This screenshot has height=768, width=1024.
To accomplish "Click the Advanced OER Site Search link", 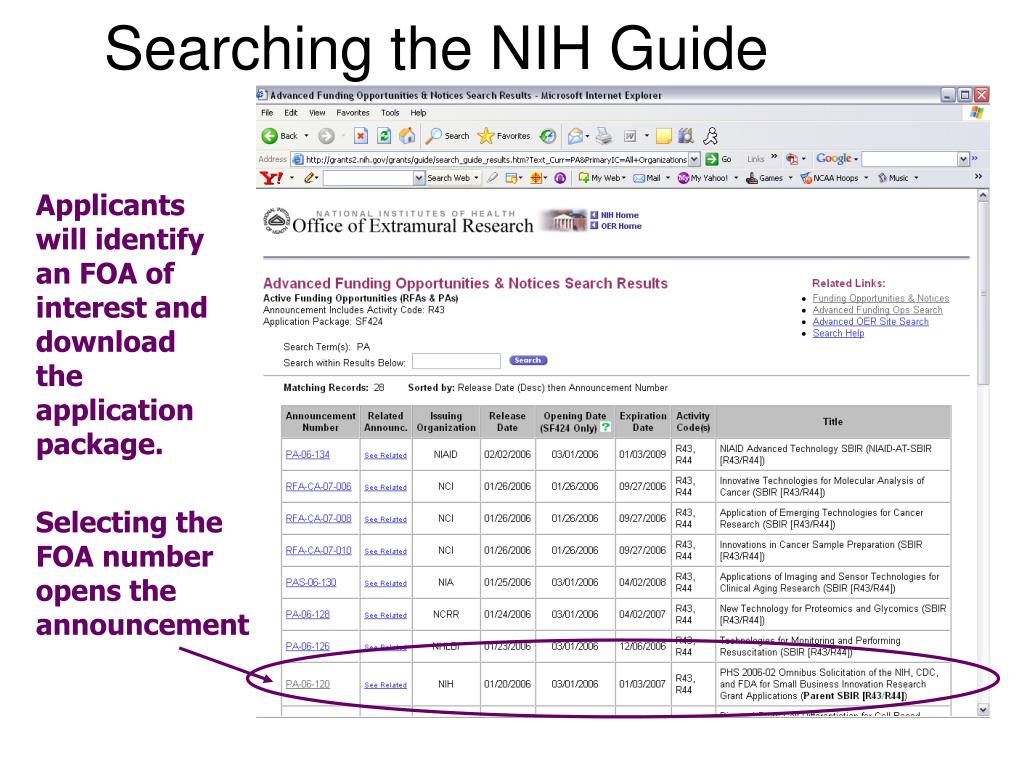I will pyautogui.click(x=871, y=321).
